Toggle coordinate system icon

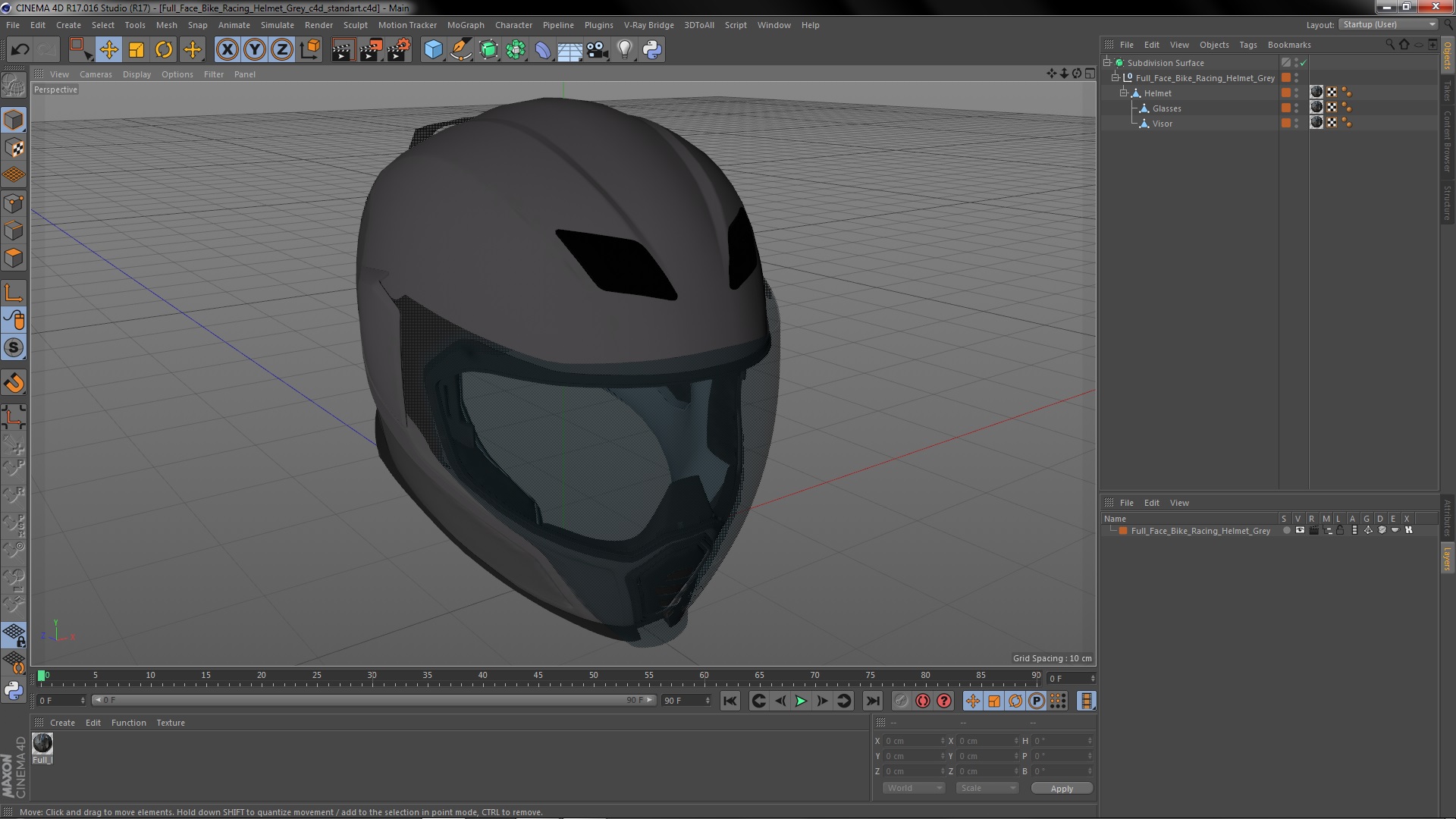[x=310, y=50]
